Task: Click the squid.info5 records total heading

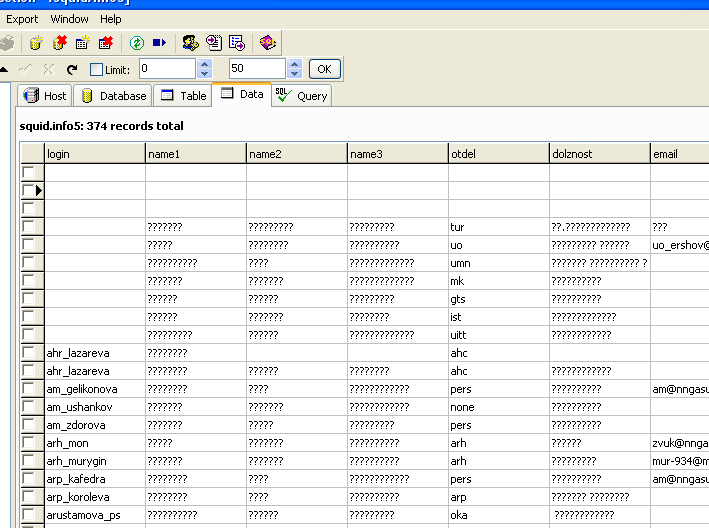Action: tap(101, 126)
